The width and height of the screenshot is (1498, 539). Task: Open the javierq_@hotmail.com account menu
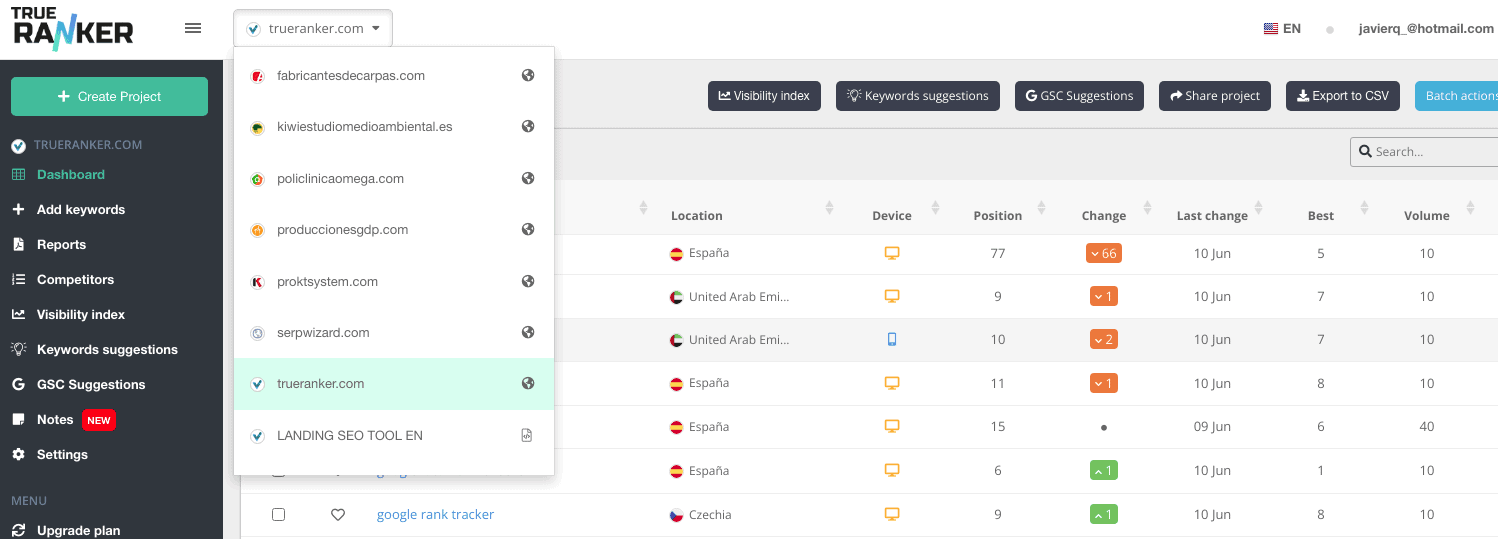(x=1426, y=29)
